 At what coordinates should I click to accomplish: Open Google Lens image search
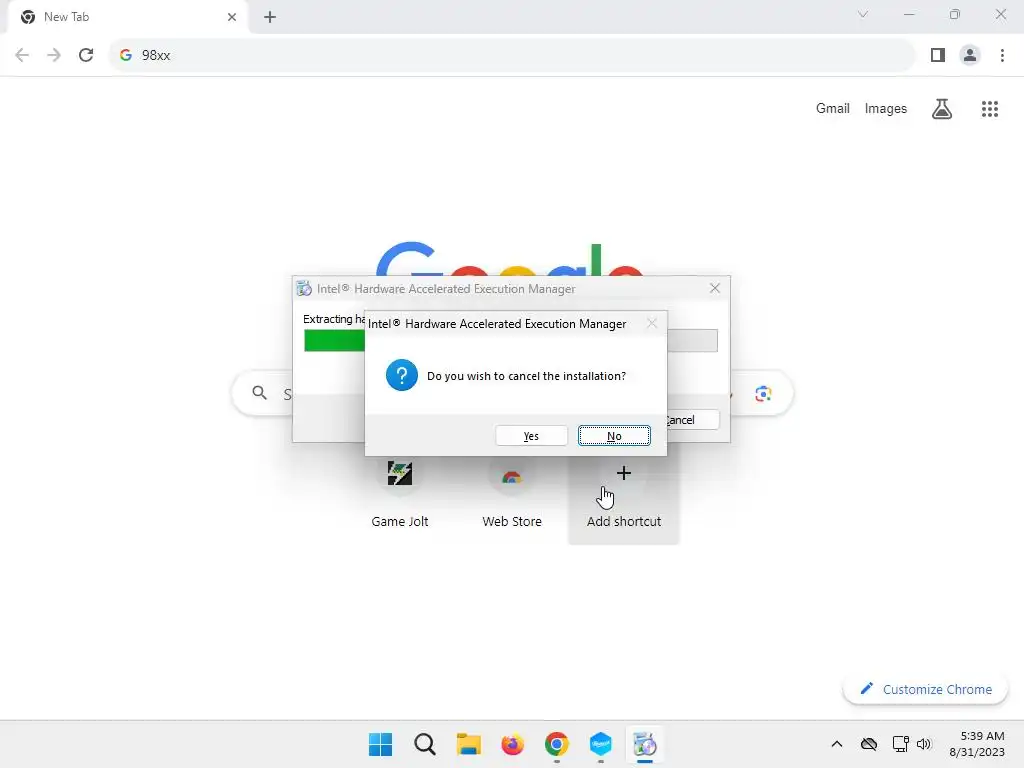point(763,394)
